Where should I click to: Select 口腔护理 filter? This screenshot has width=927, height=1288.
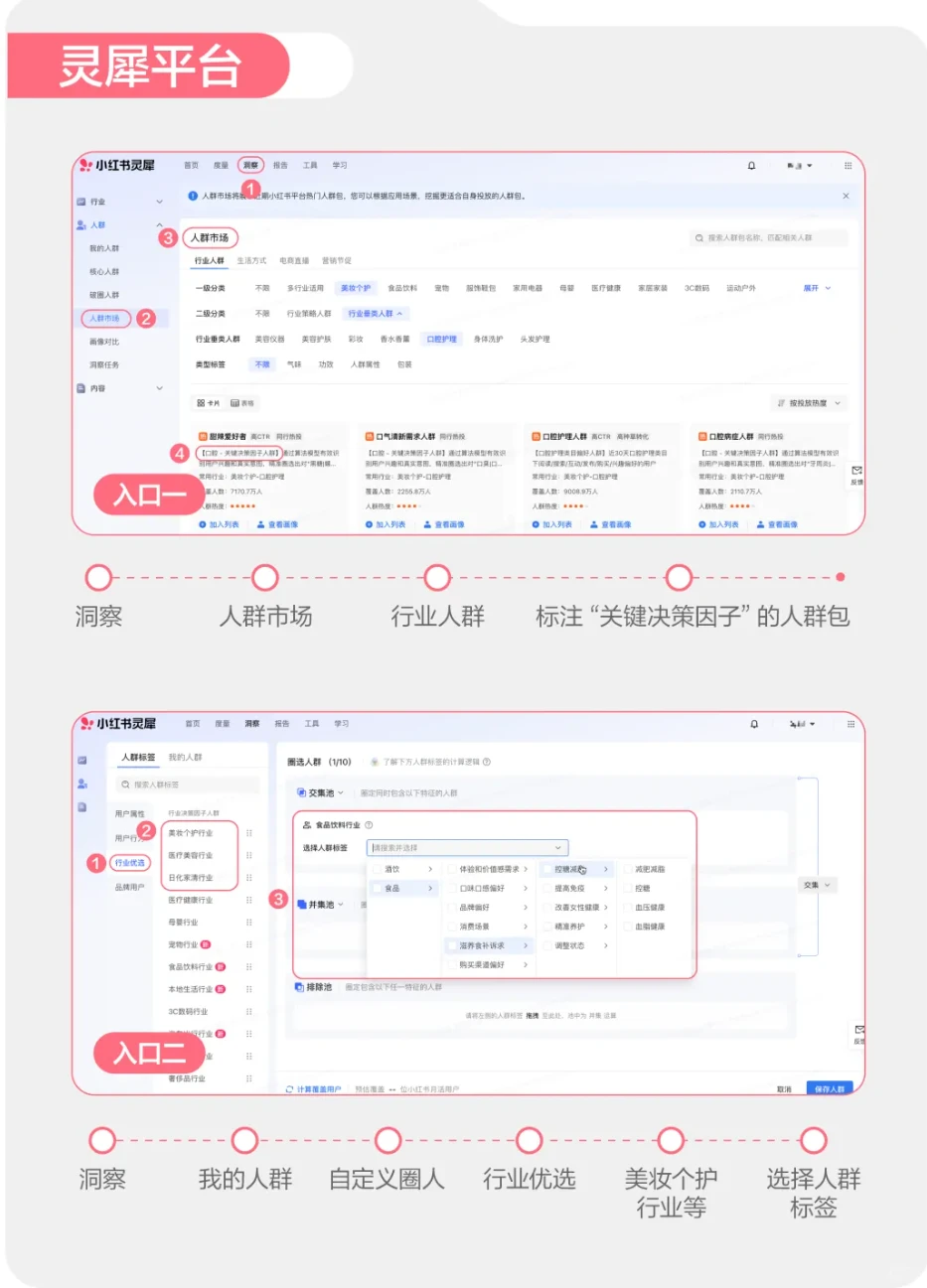pos(442,340)
